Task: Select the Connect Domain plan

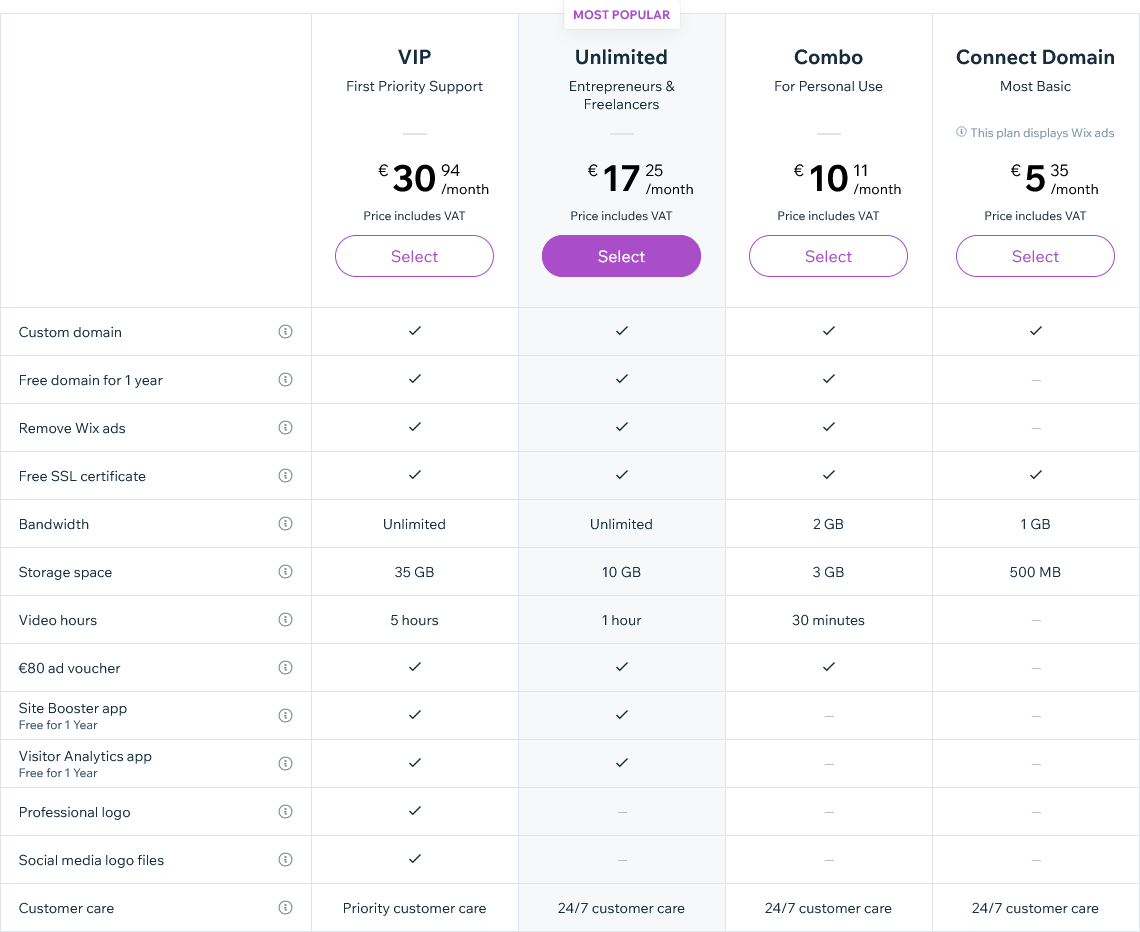Action: (x=1035, y=256)
